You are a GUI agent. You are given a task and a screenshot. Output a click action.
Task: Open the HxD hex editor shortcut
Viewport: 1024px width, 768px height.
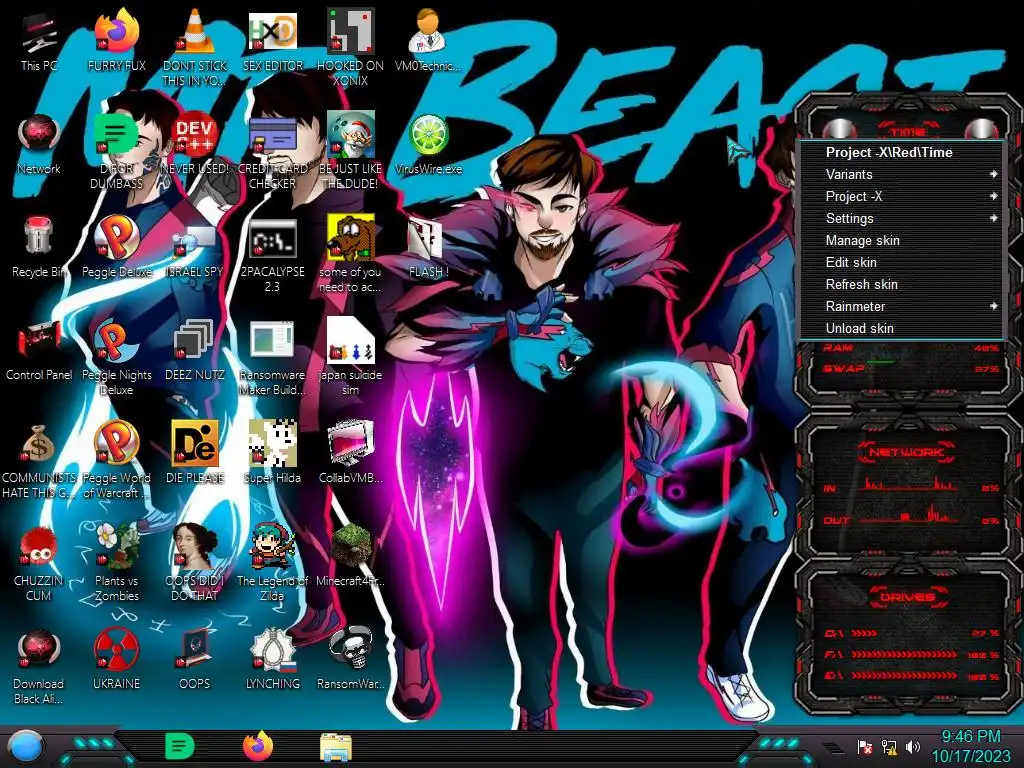pyautogui.click(x=272, y=33)
